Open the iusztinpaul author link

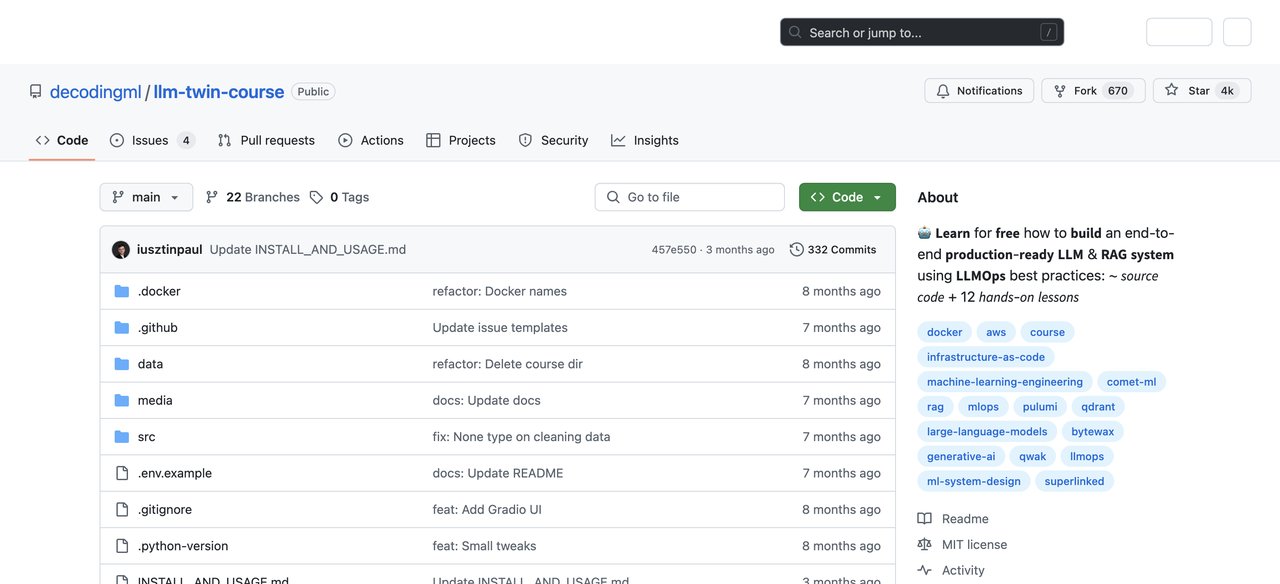tap(170, 250)
